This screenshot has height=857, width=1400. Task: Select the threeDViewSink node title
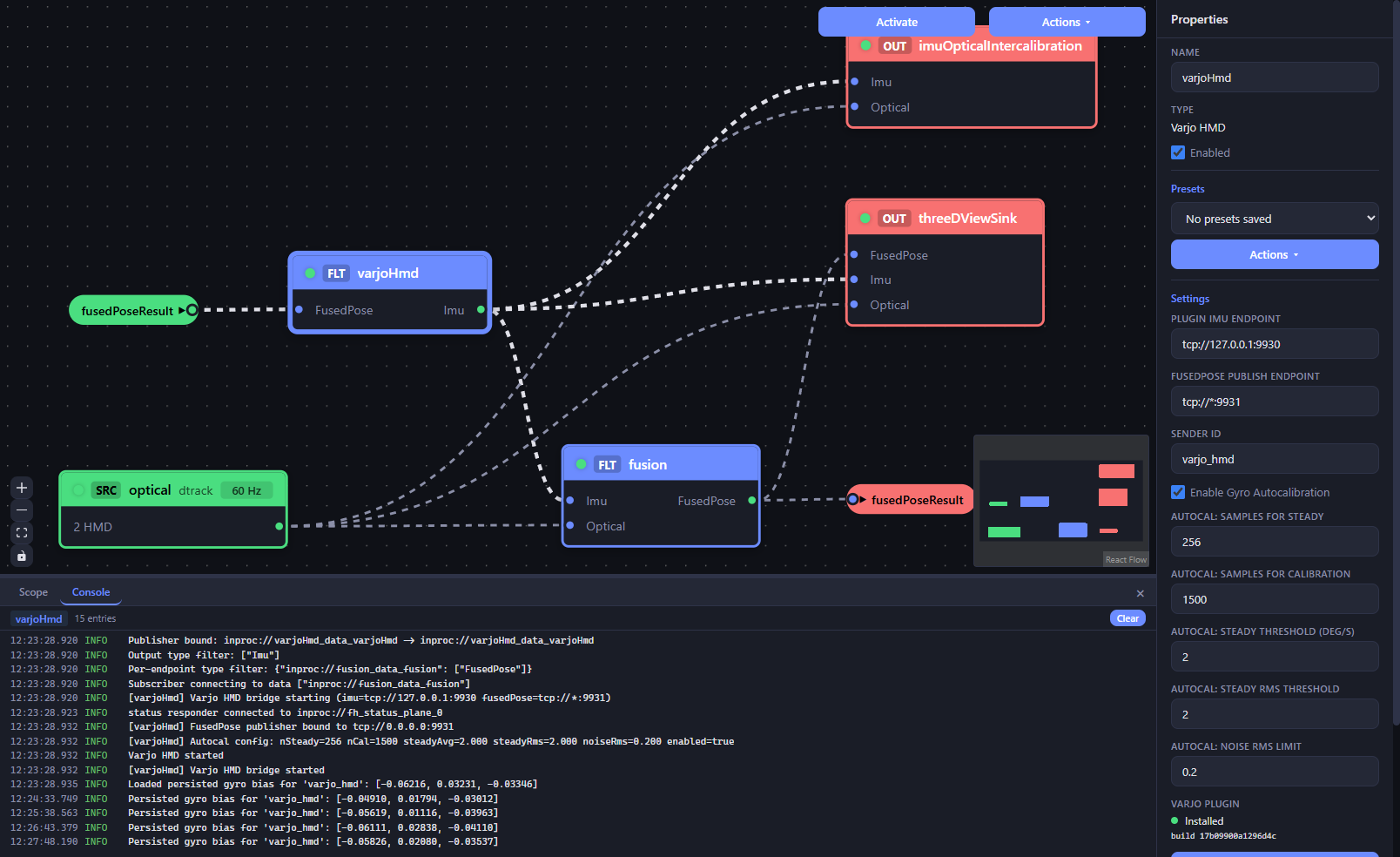[x=967, y=219]
